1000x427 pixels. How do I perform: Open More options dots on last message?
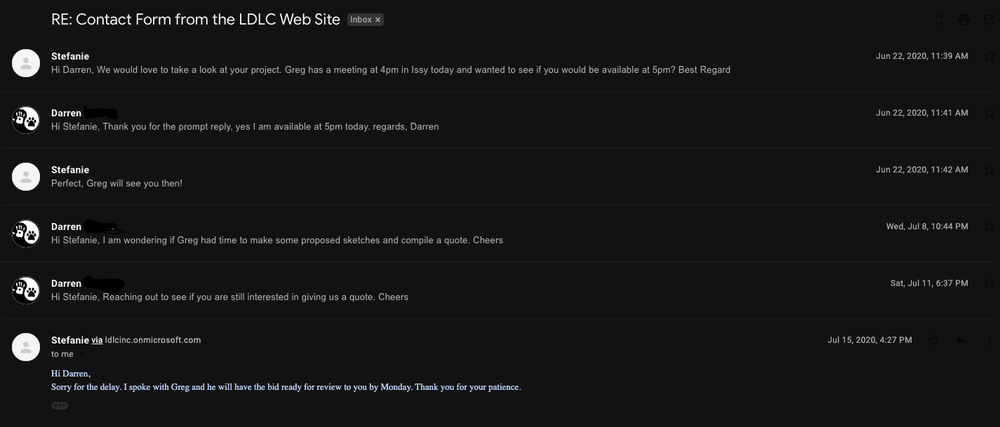987,340
